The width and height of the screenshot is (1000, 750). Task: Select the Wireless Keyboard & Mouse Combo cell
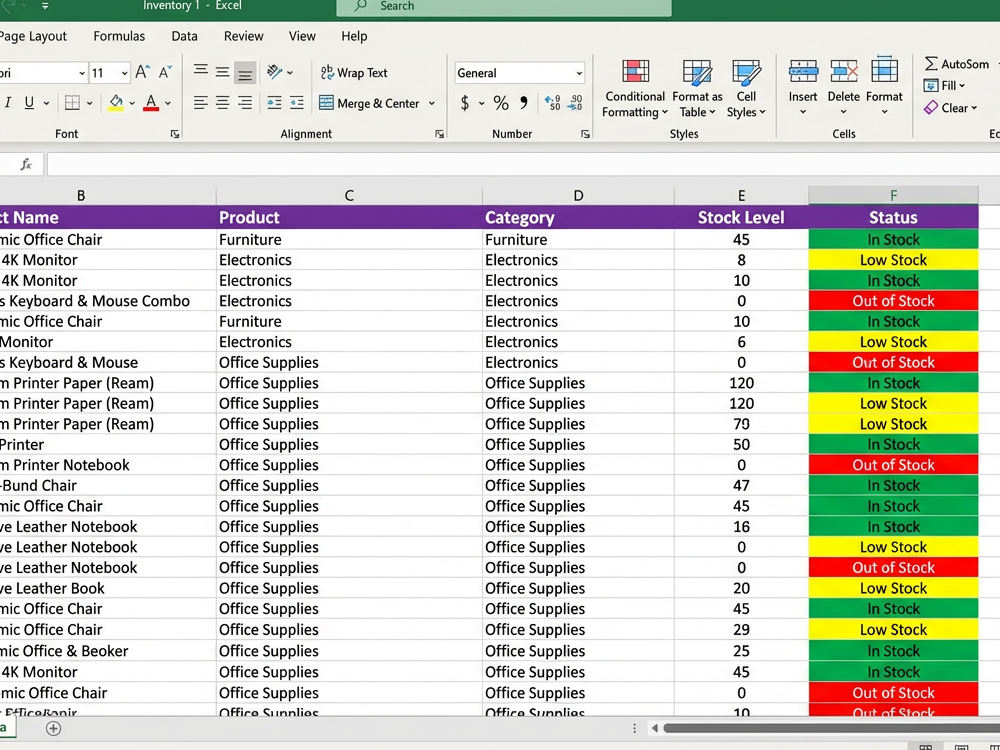click(108, 301)
